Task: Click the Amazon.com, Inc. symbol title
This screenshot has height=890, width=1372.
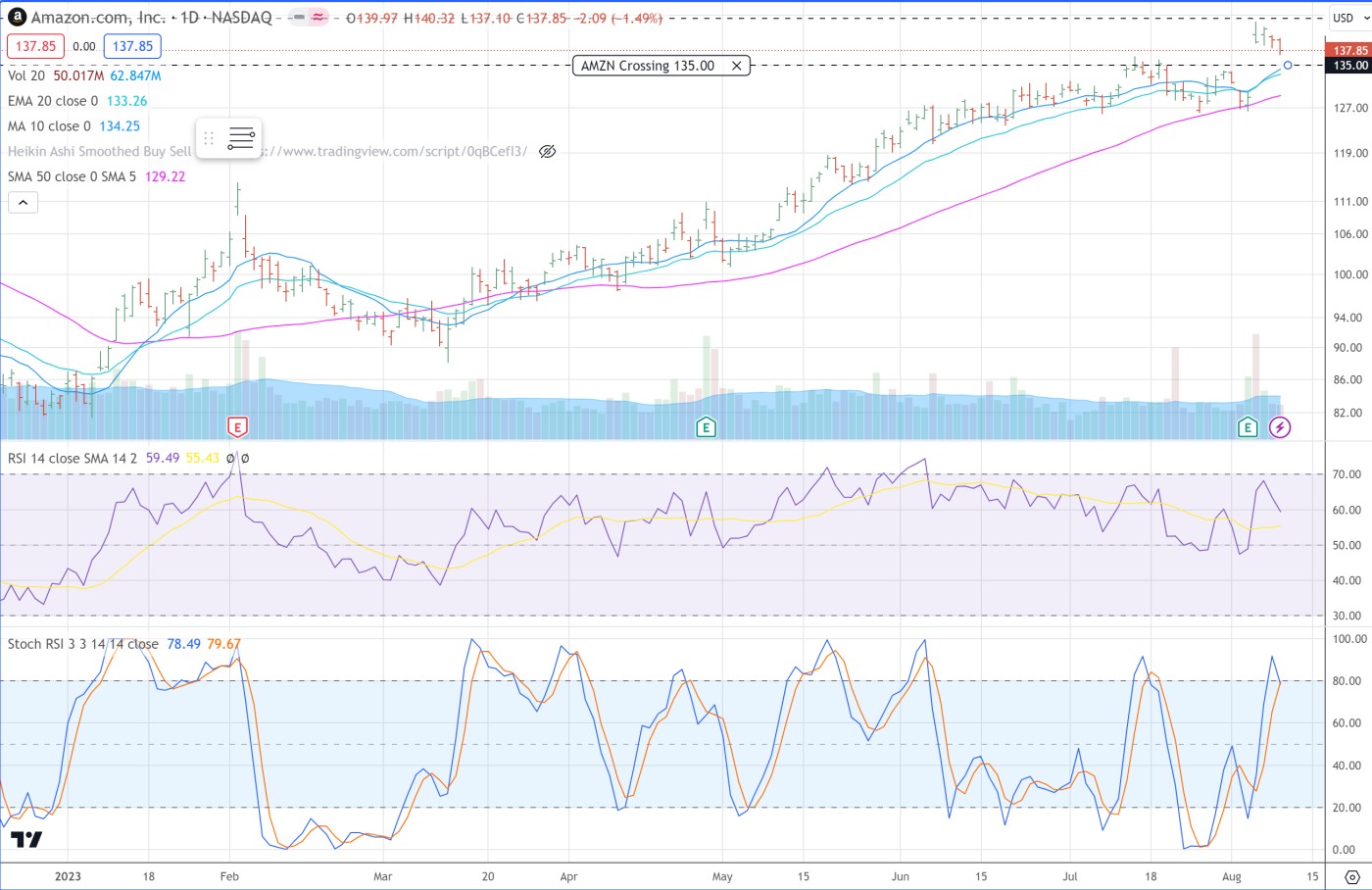Action: coord(98,18)
